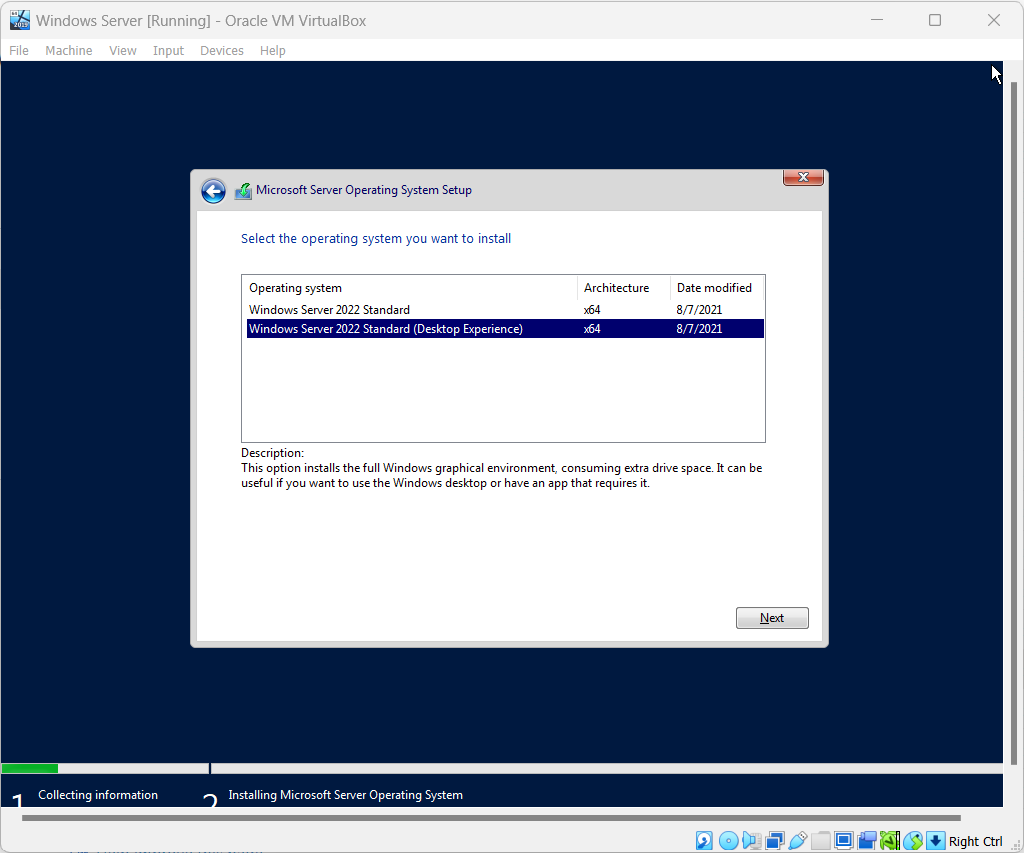Open the Help menu

tap(272, 50)
